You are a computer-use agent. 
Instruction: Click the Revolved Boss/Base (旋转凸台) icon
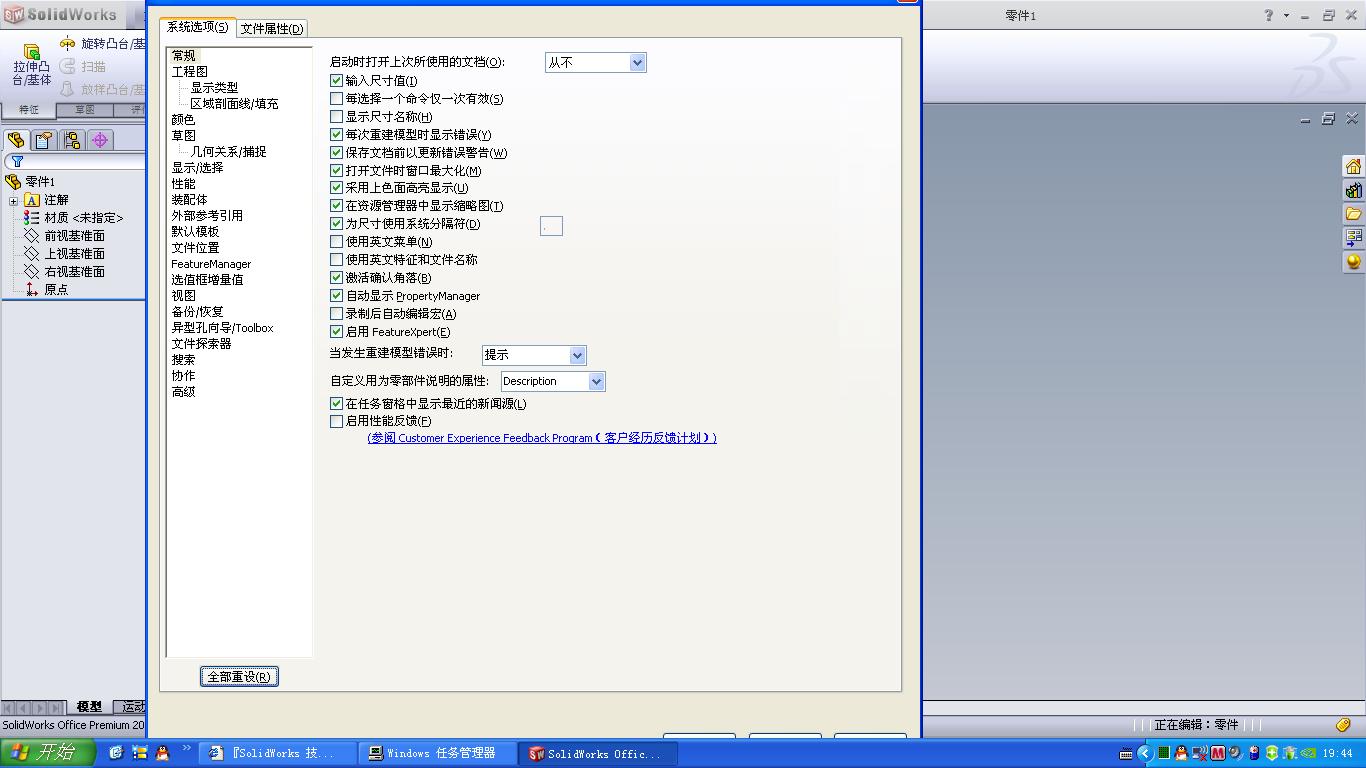tap(67, 43)
